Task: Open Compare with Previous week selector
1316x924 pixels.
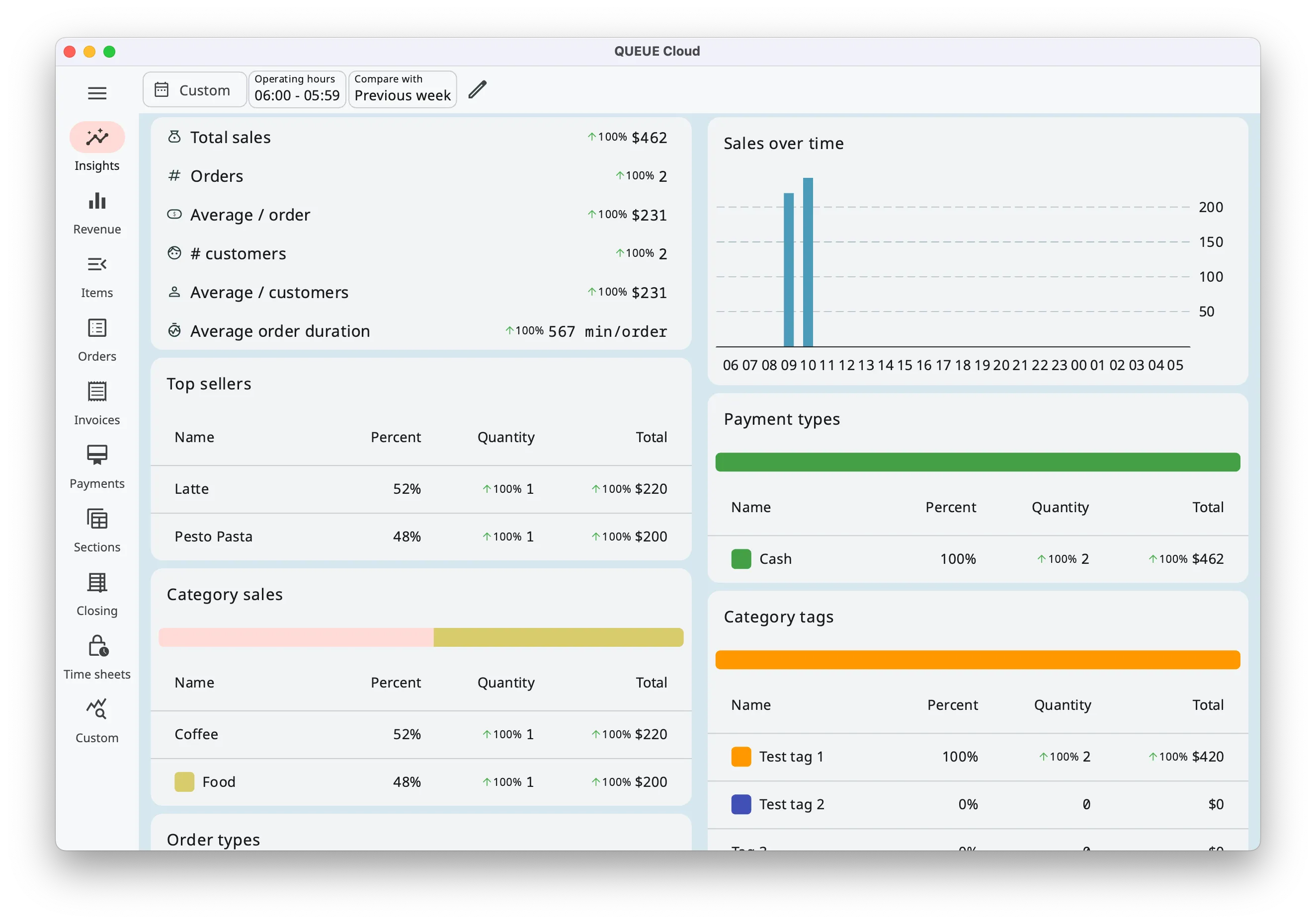Action: 403,89
